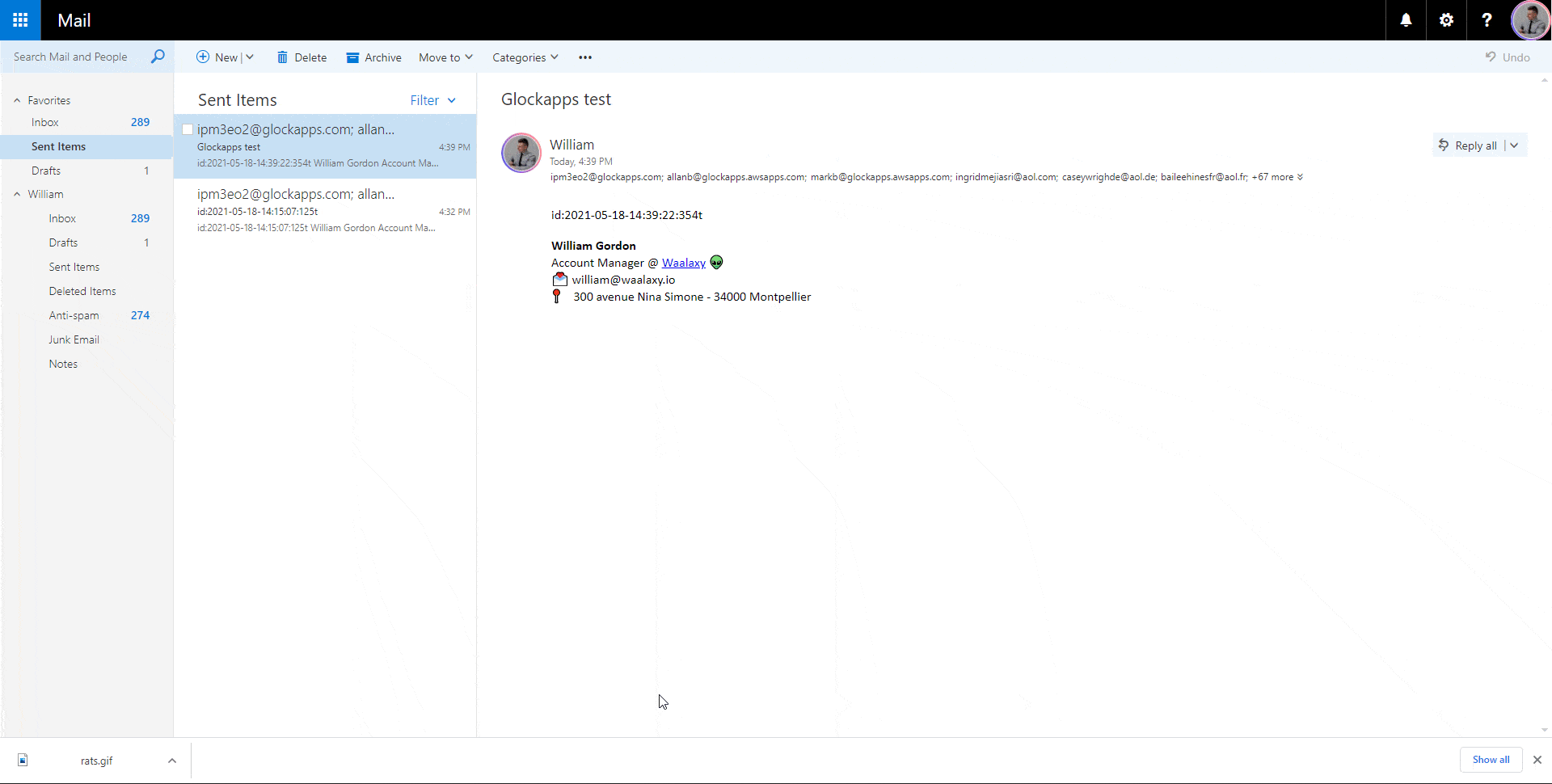Open the app launcher grid icon

tap(20, 20)
